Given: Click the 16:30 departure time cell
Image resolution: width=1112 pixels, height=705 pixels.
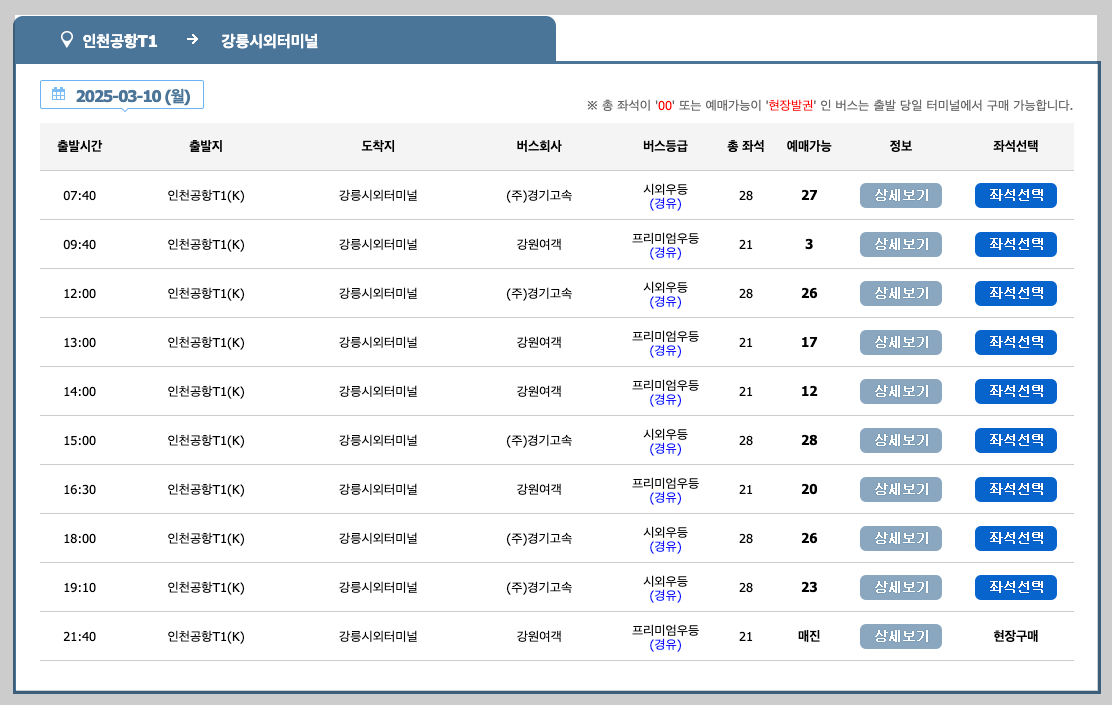Looking at the screenshot, I should tap(79, 489).
